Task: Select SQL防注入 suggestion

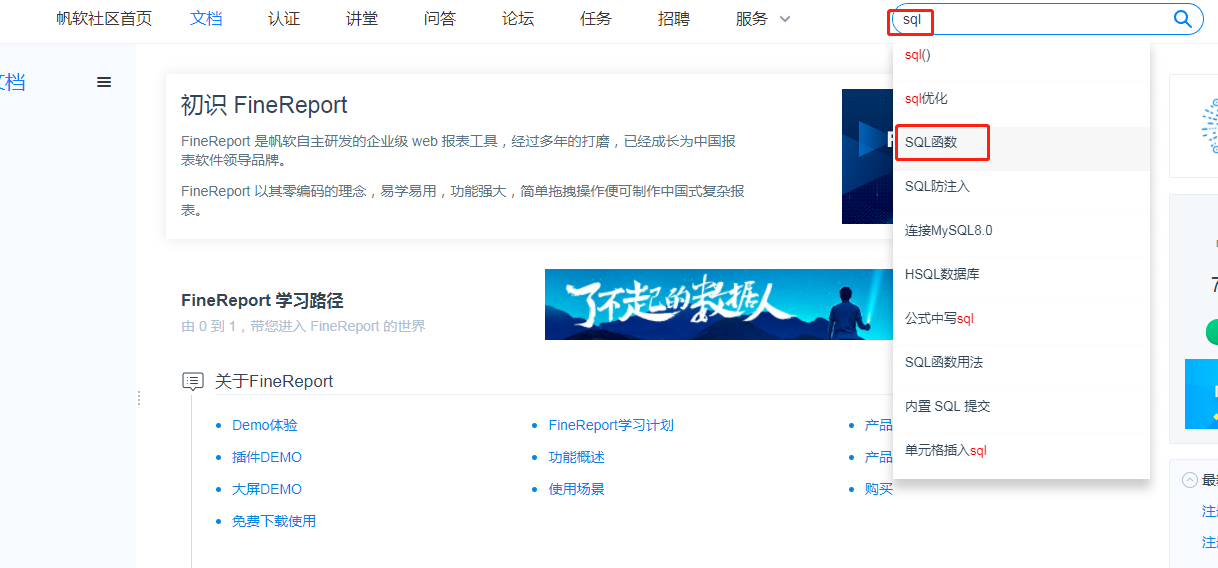Action: click(x=1021, y=186)
